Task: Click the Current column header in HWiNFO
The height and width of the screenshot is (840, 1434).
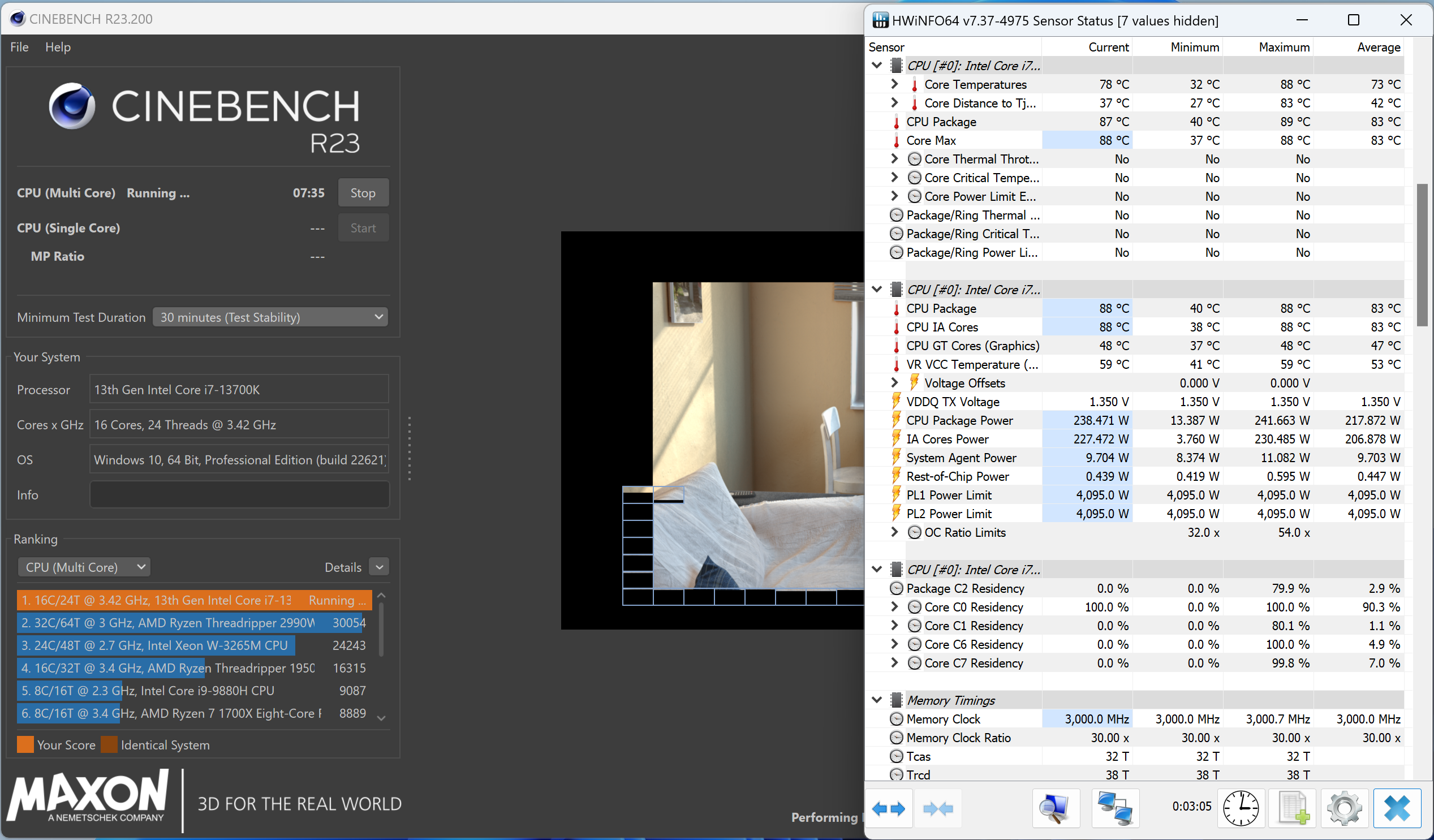Action: coord(1087,48)
